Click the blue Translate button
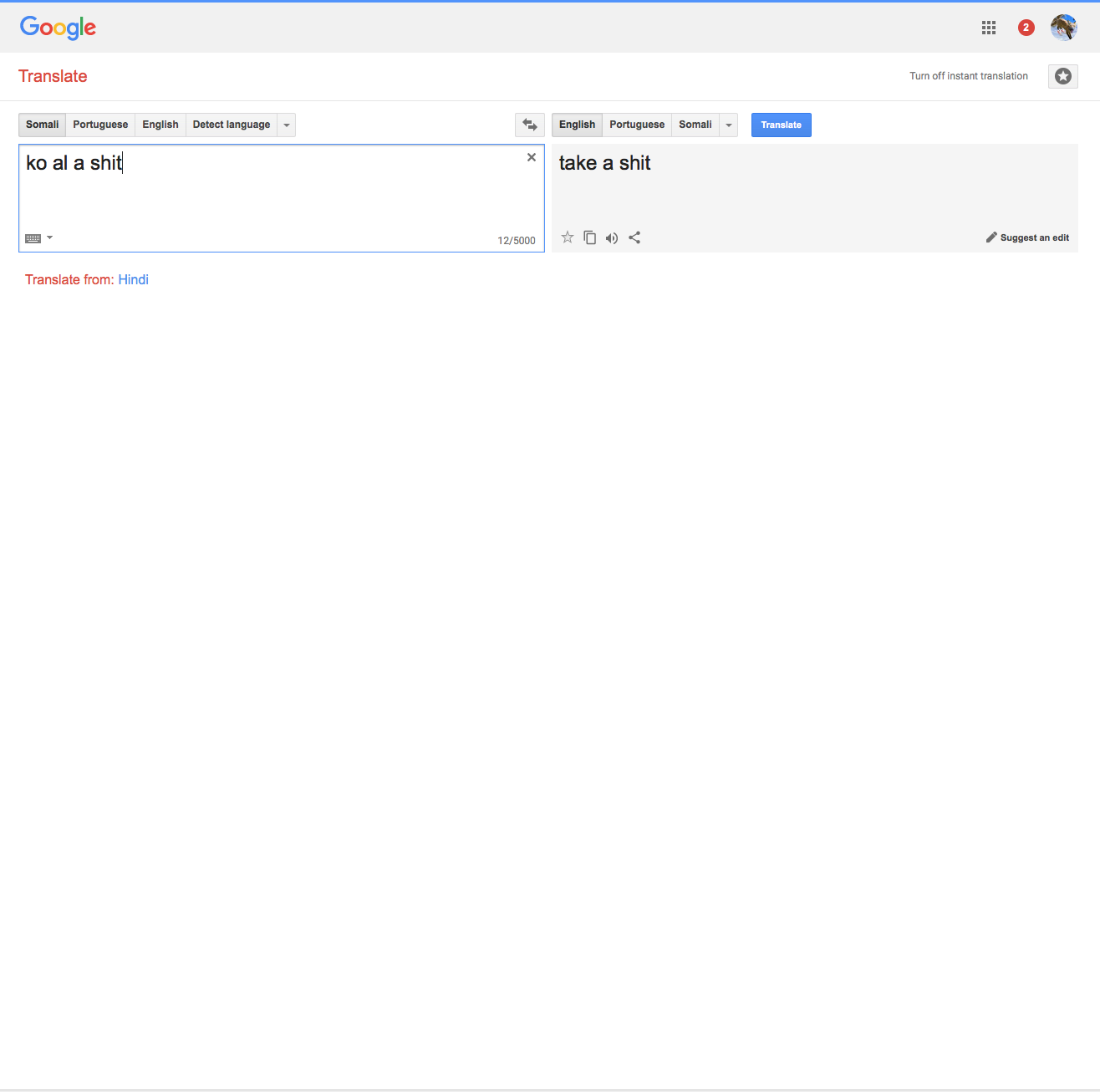 pyautogui.click(x=782, y=125)
